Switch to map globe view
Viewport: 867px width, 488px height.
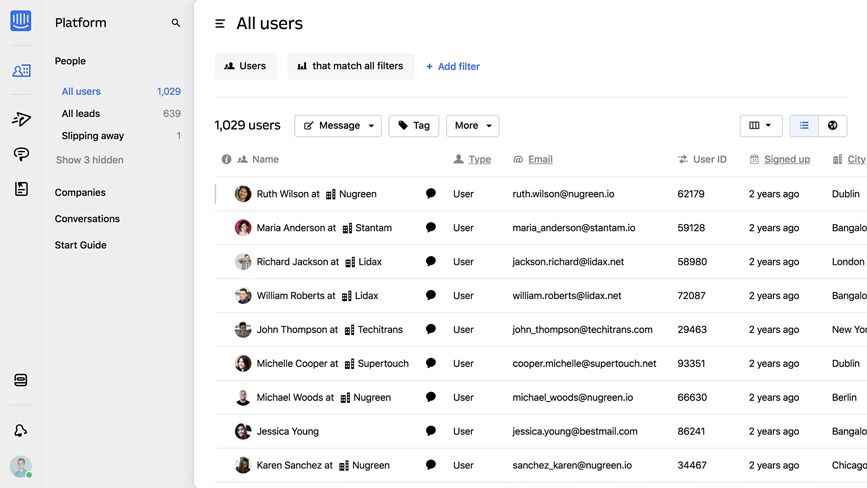832,126
